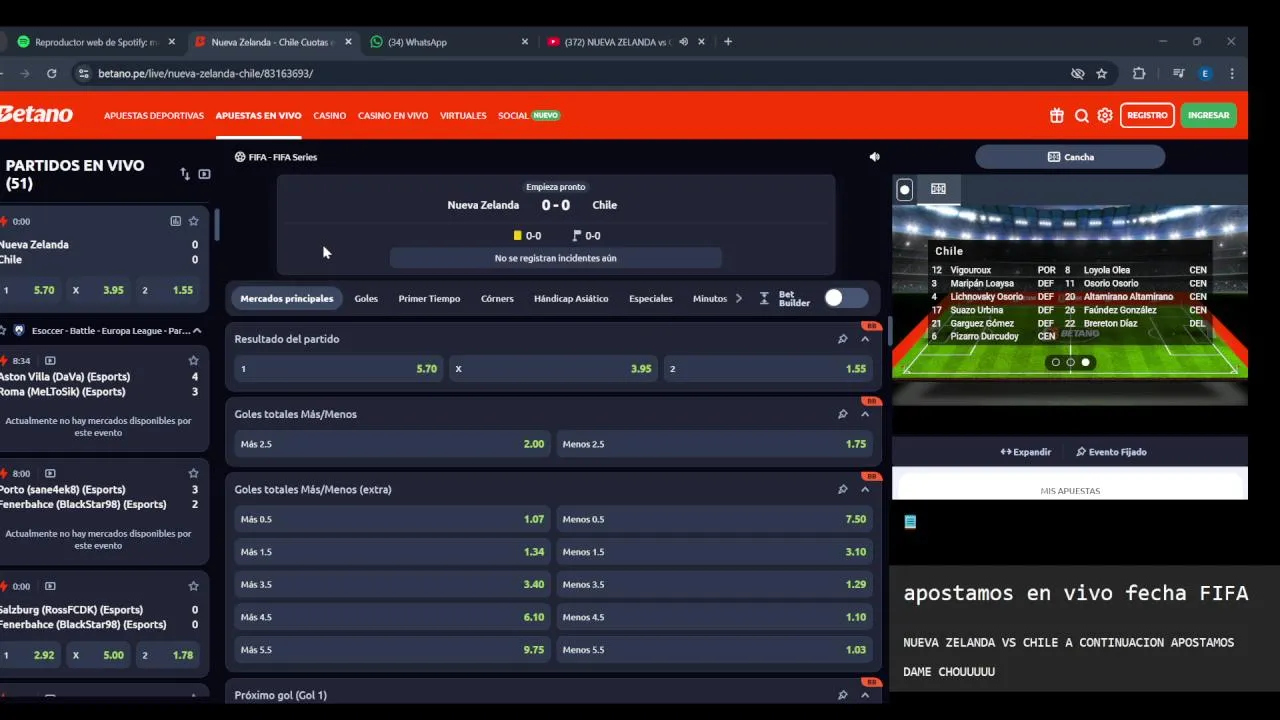Switch to Córners tab
1280x720 pixels.
[497, 298]
